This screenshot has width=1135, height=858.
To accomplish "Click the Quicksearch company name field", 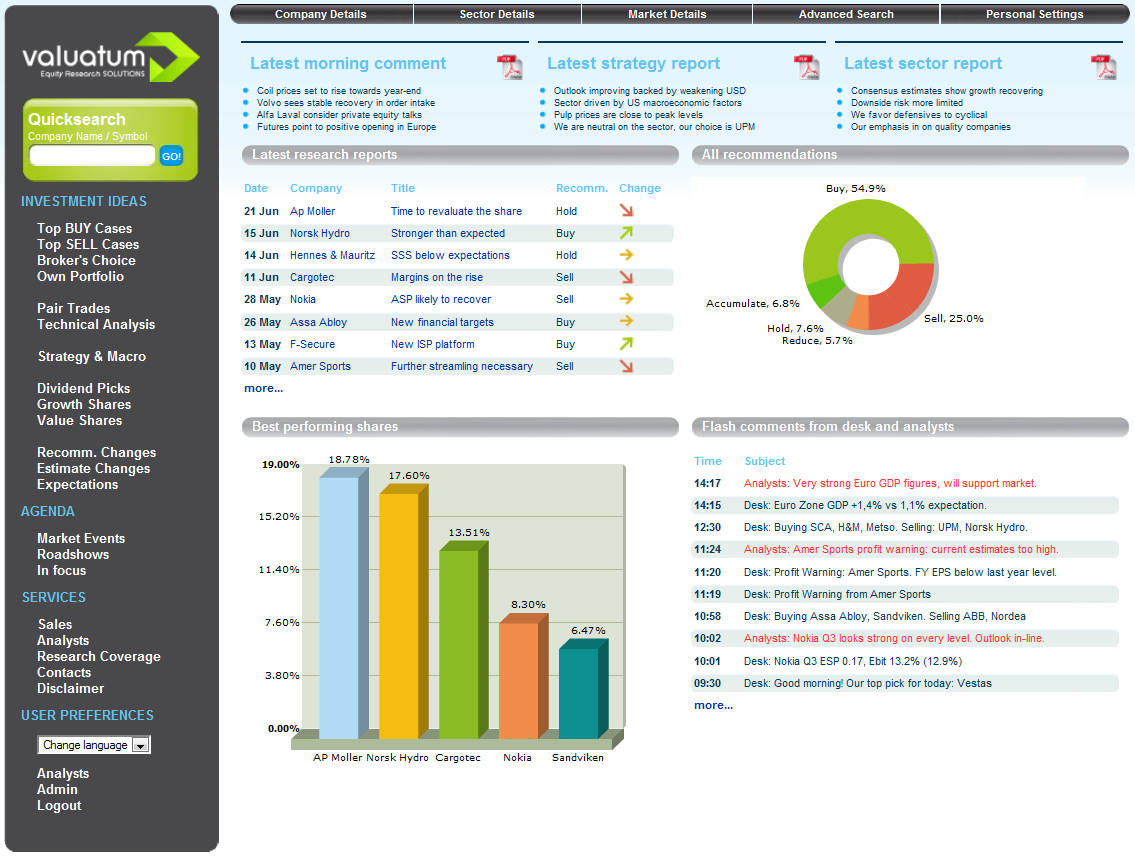I will [92, 156].
